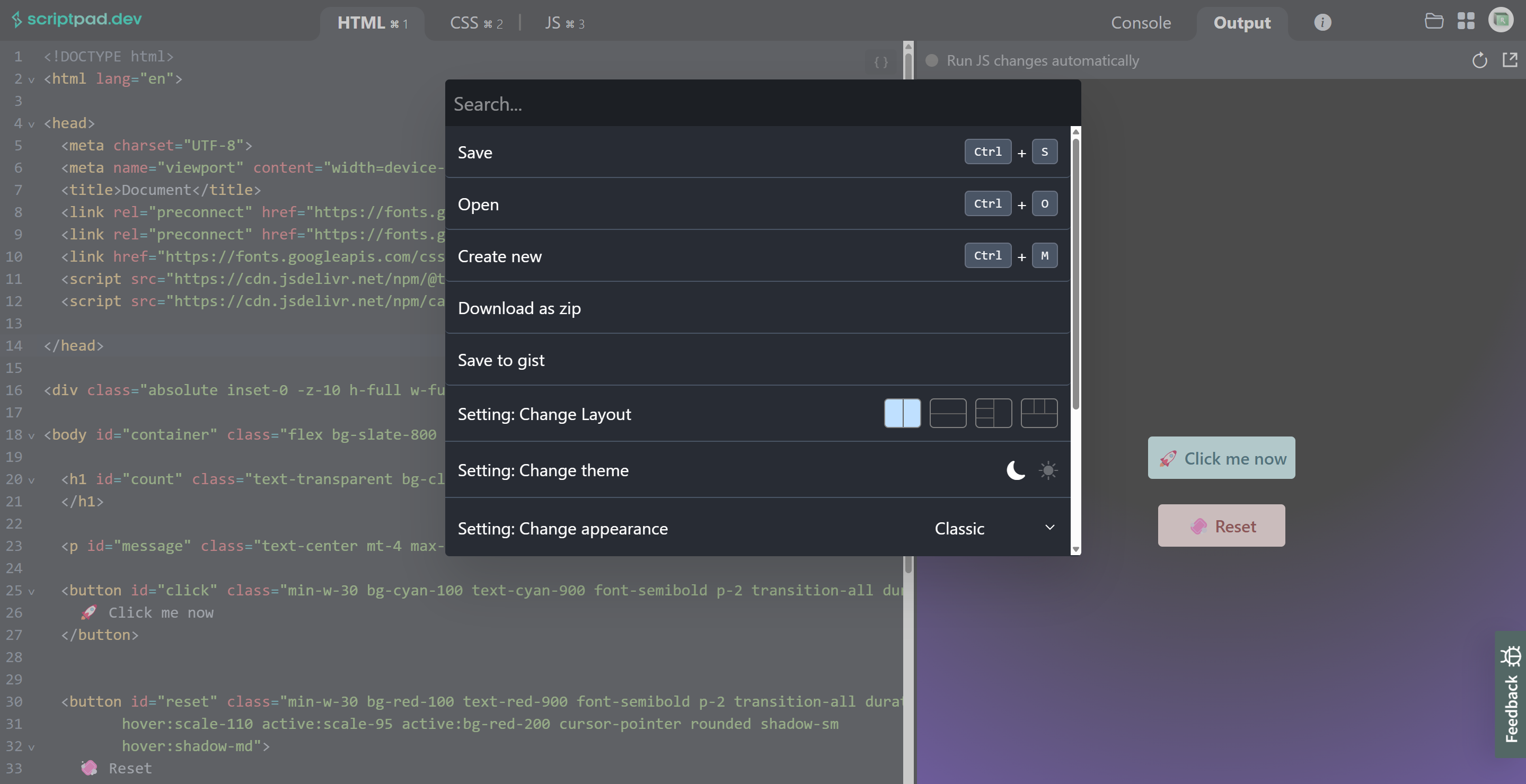This screenshot has height=784, width=1526.
Task: Select Save to gist command
Action: click(757, 360)
